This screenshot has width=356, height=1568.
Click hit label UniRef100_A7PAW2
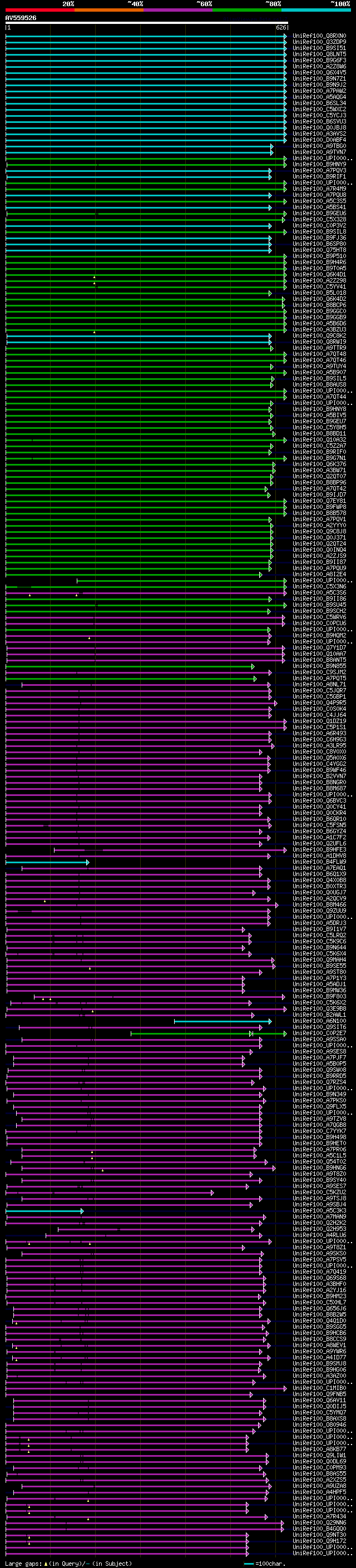[x=319, y=91]
